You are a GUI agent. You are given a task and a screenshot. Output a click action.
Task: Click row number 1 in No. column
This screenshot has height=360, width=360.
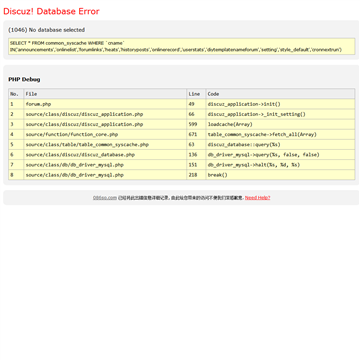(x=16, y=104)
